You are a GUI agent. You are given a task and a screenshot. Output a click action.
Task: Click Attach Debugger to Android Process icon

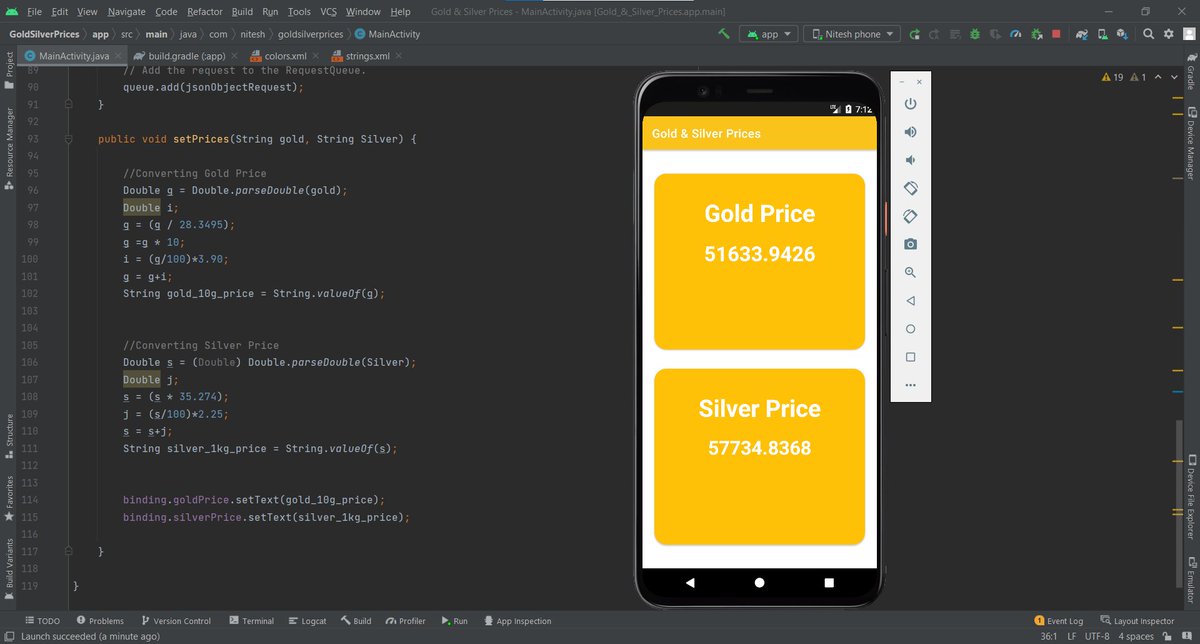pos(1038,33)
